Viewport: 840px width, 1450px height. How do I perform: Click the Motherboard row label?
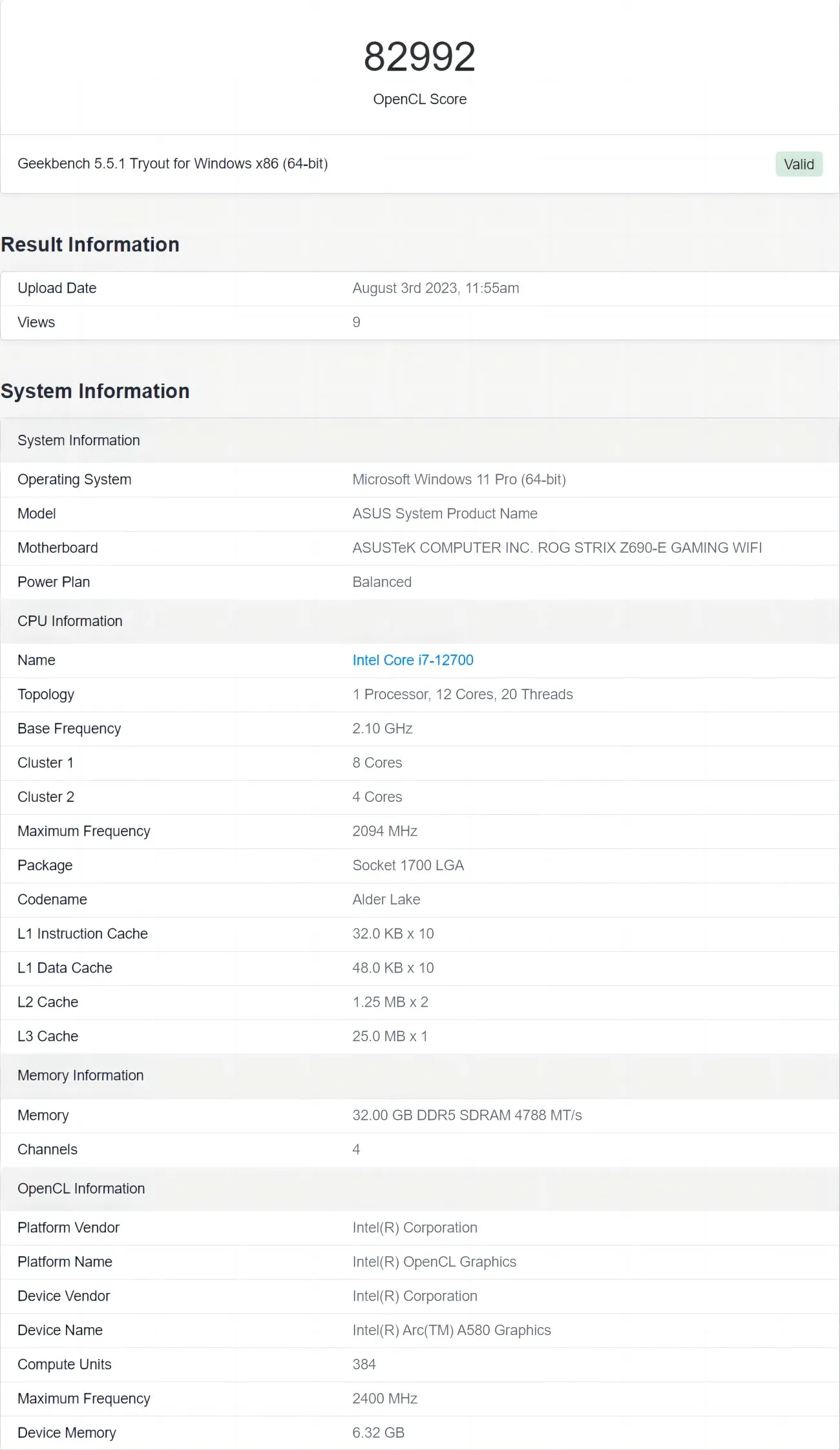tap(58, 548)
